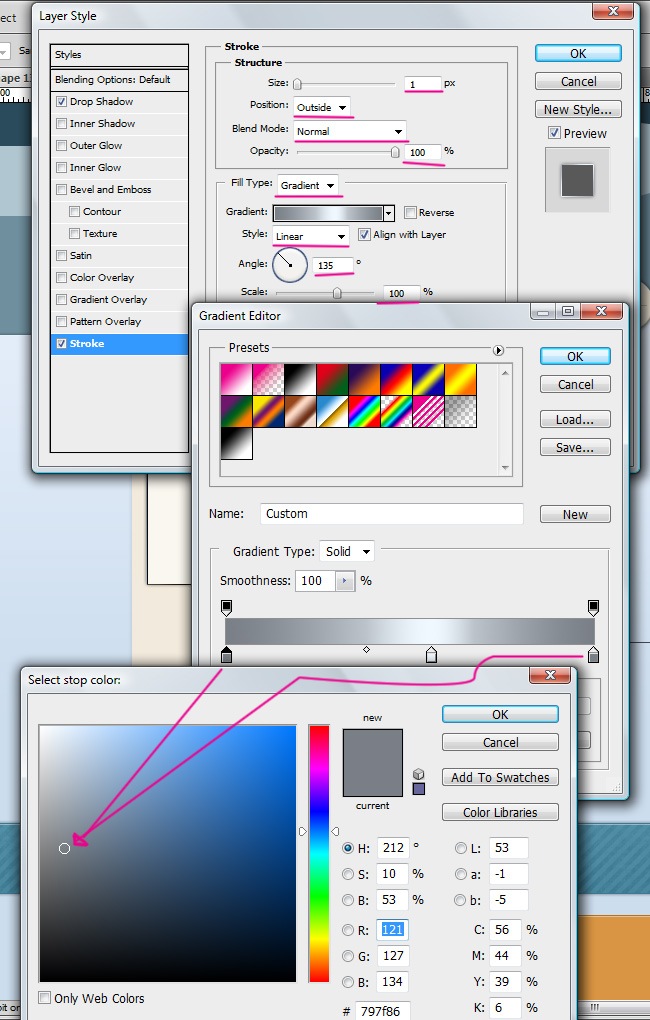The image size is (650, 1020).
Task: Toggle the Outer Glow checkbox
Action: pos(62,146)
